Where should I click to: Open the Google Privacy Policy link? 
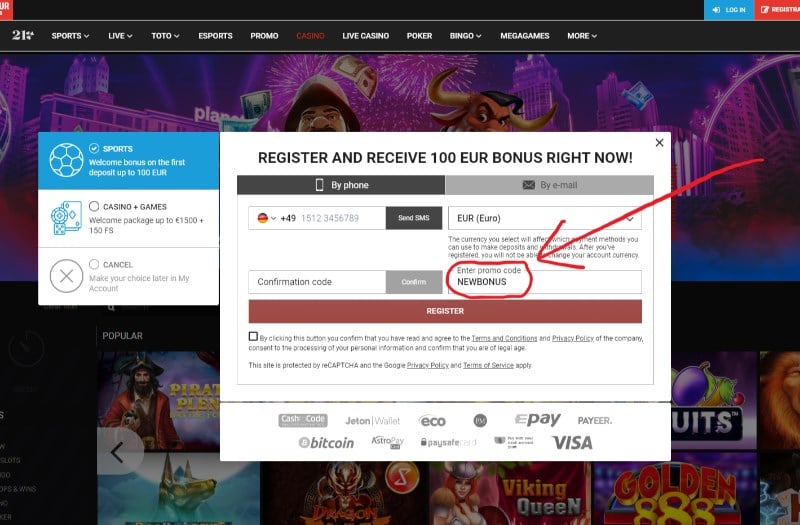(428, 365)
